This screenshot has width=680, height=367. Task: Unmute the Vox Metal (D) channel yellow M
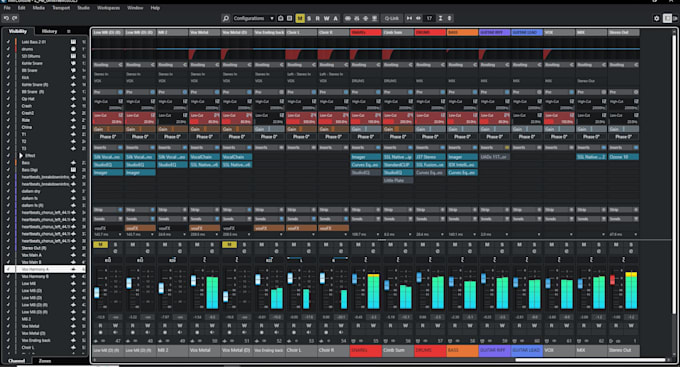tap(229, 244)
